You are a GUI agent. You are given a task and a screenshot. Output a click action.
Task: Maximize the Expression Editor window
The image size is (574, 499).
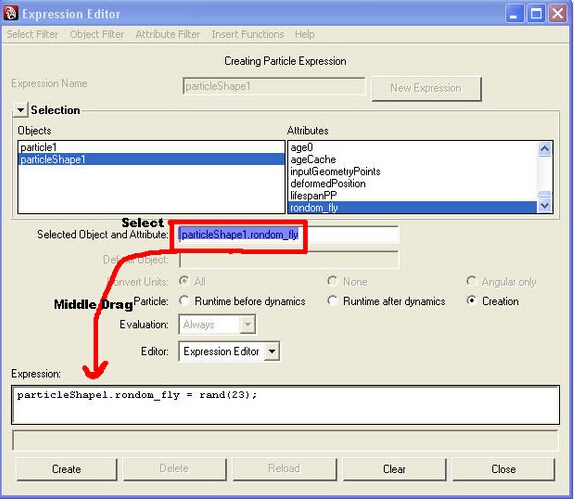tap(536, 14)
